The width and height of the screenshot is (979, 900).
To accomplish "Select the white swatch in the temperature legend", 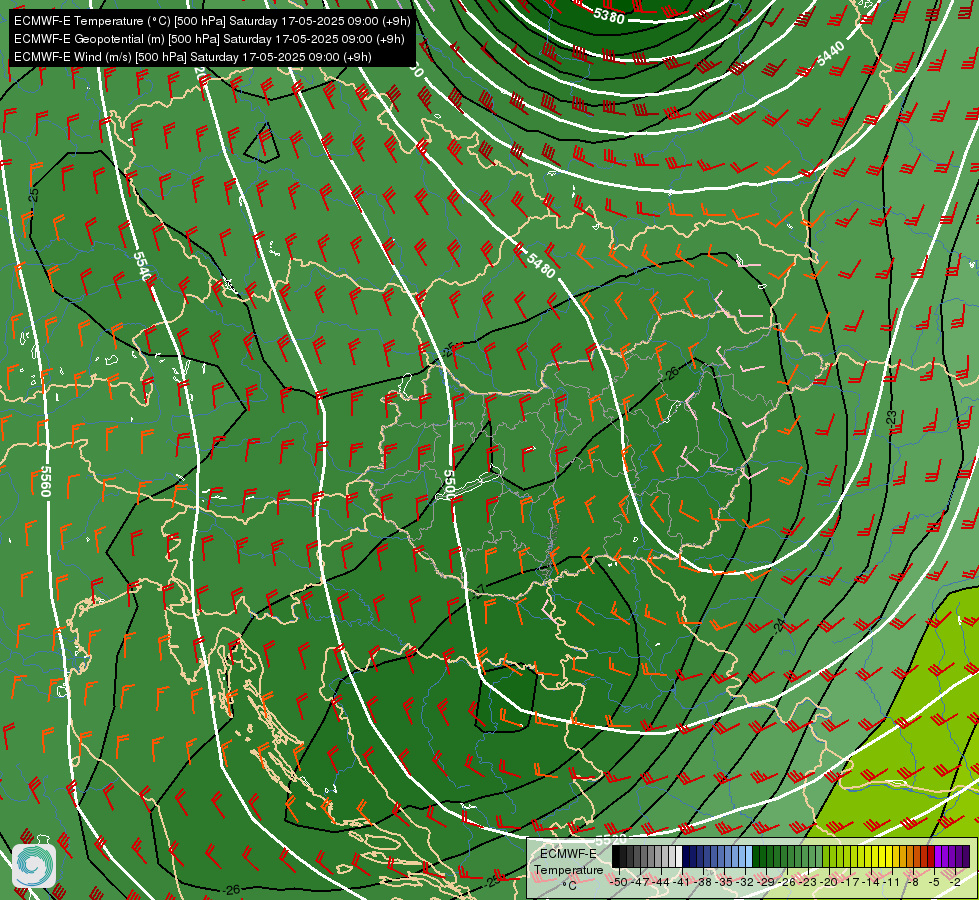I will tap(679, 856).
